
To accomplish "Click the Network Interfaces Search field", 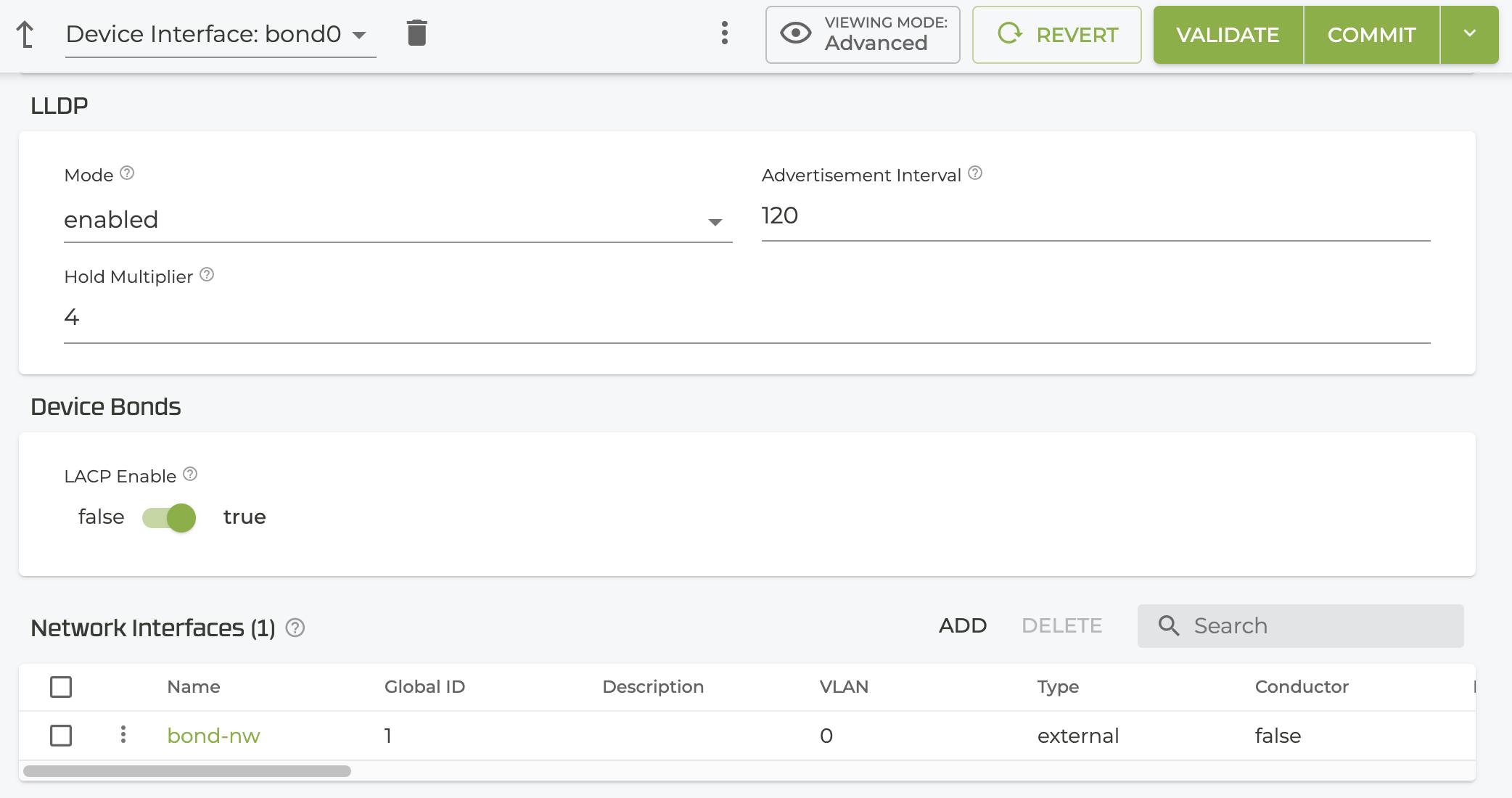I will pyautogui.click(x=1300, y=625).
